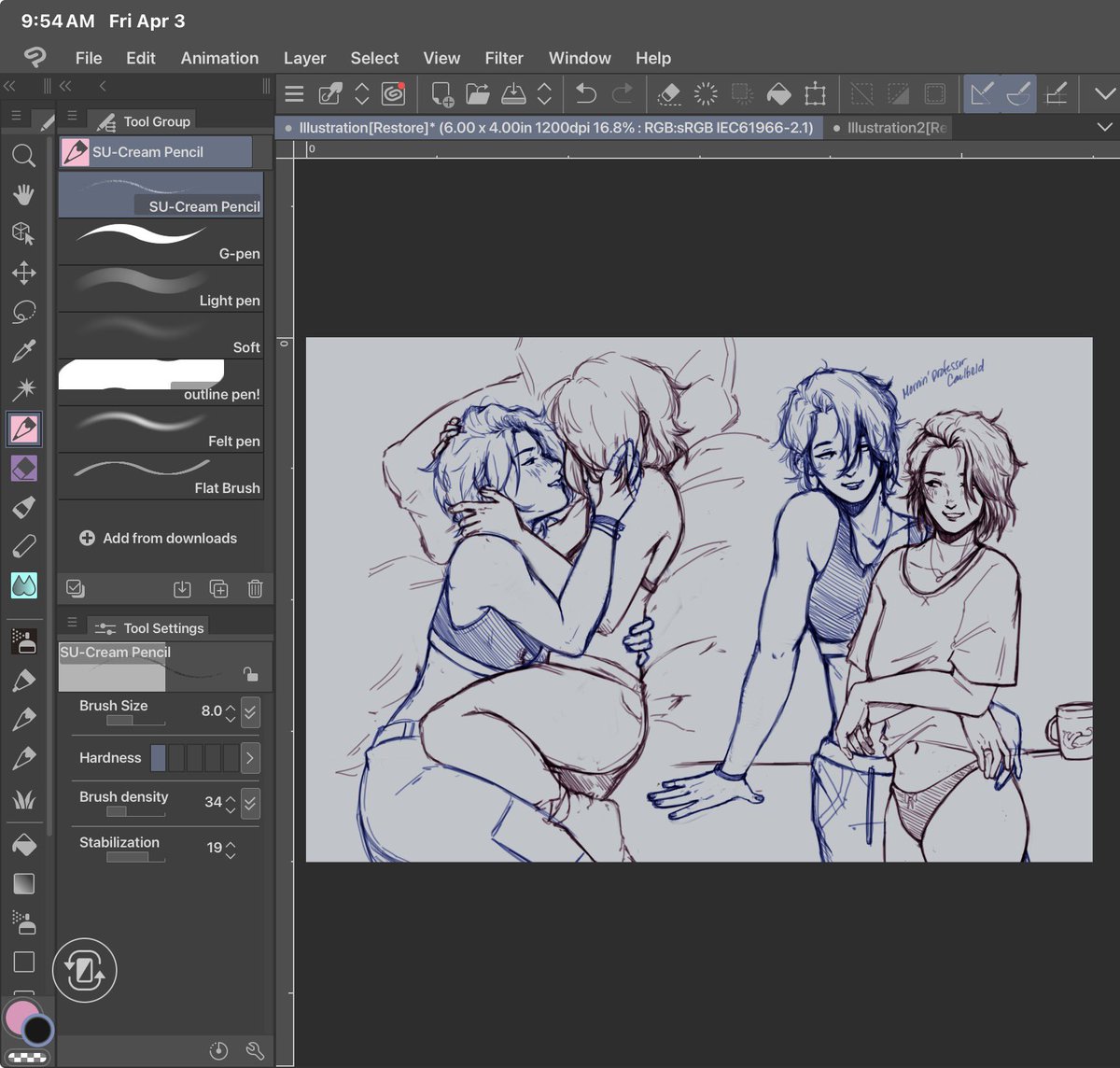The width and height of the screenshot is (1120, 1068).
Task: Delete sub tool with trash icon
Action: (255, 588)
